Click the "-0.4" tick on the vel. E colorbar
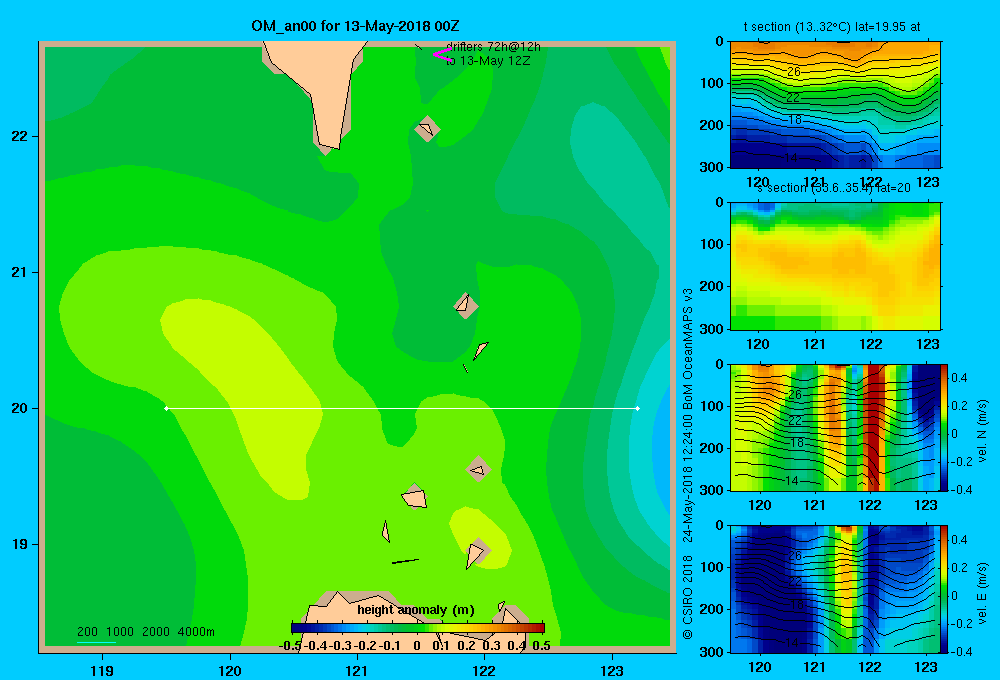The width and height of the screenshot is (1000, 680). click(x=962, y=651)
